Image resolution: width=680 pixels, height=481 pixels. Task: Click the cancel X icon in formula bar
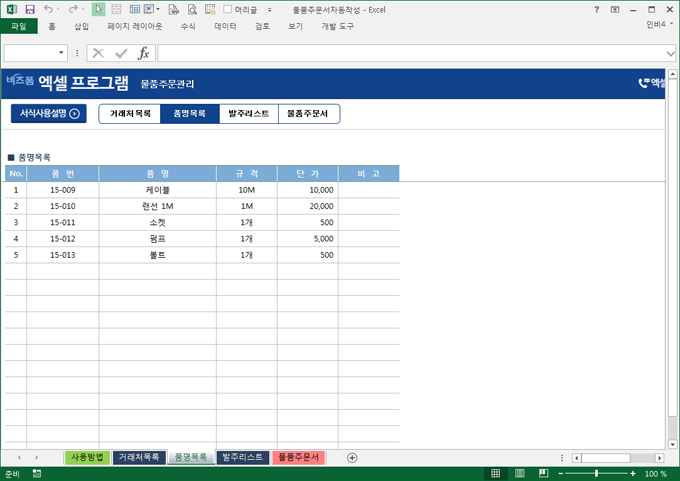pos(98,53)
